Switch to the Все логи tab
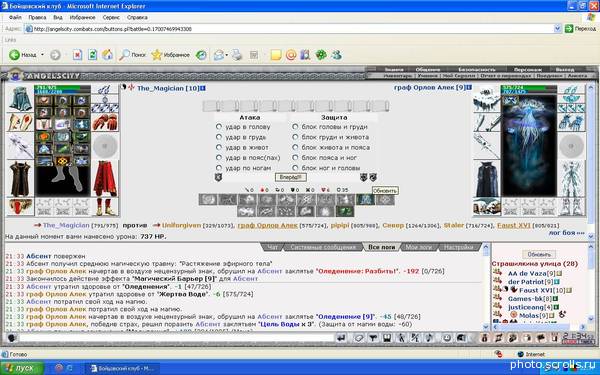 (381, 247)
